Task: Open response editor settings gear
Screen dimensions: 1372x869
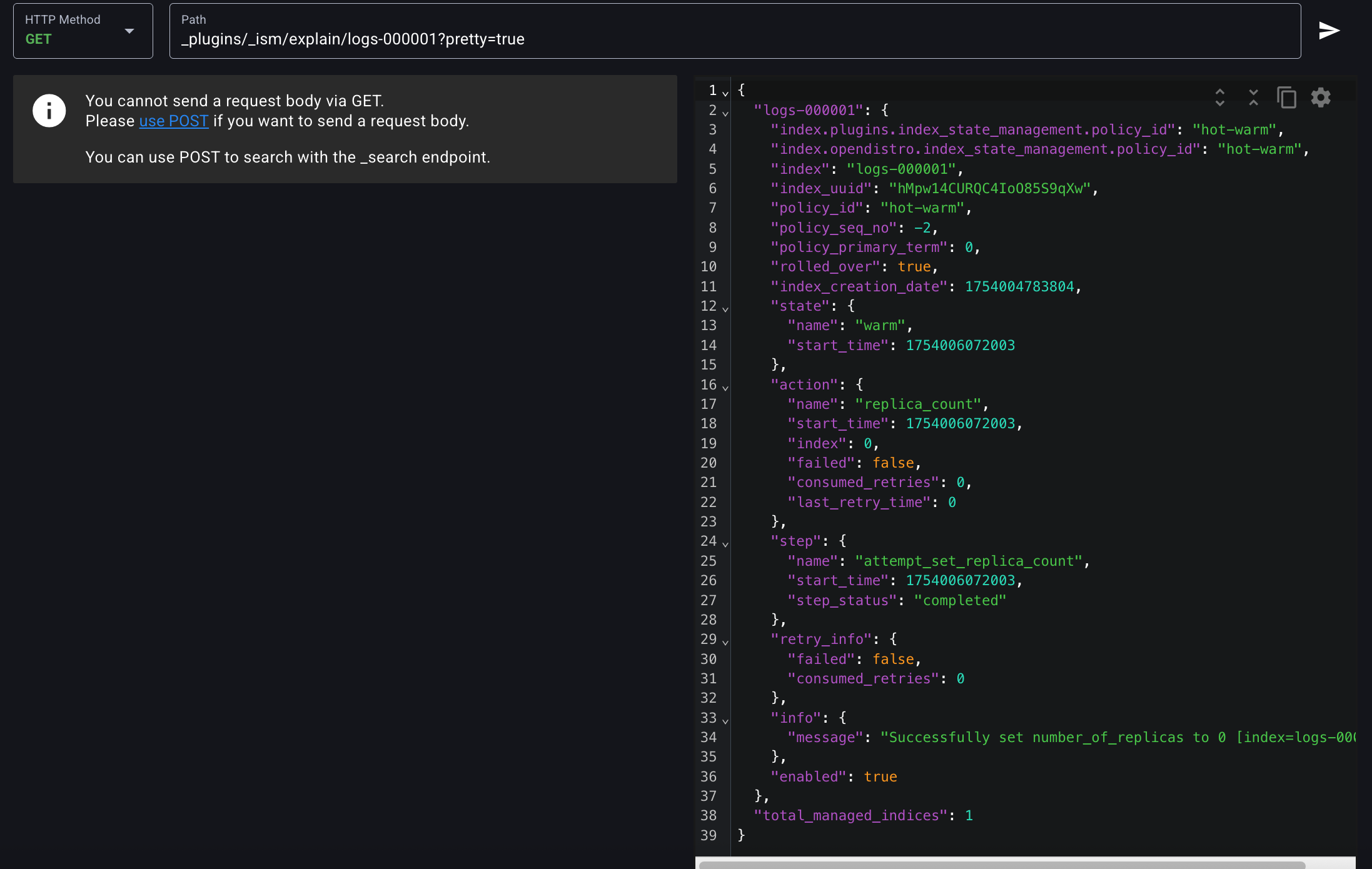Action: click(x=1321, y=97)
